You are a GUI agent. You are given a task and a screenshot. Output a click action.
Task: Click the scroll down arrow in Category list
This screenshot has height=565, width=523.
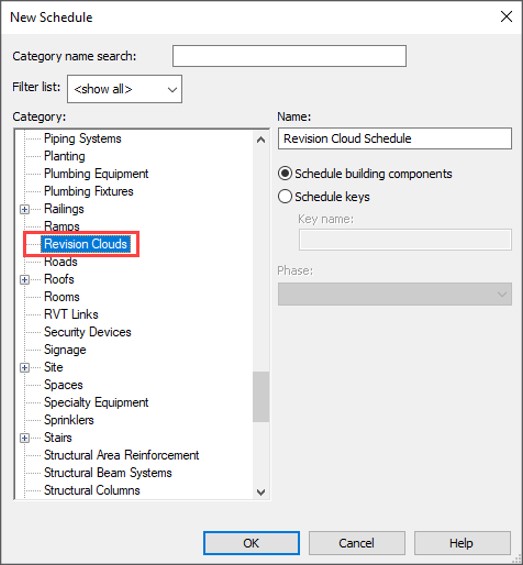[x=261, y=491]
